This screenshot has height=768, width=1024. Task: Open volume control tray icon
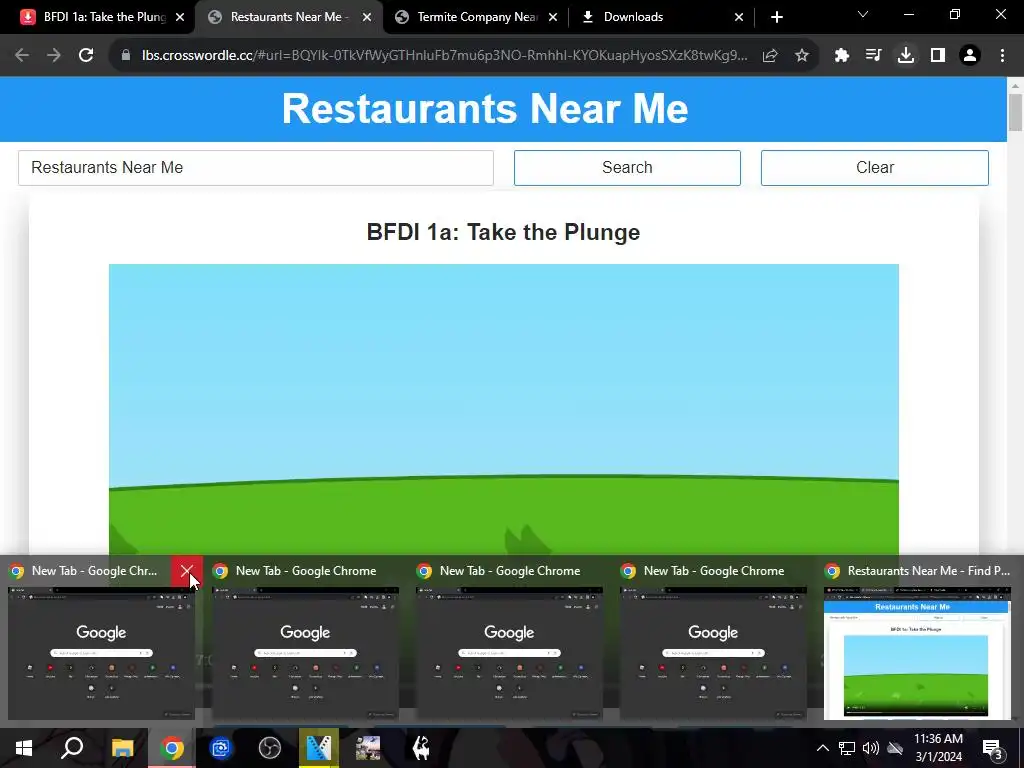click(x=871, y=748)
